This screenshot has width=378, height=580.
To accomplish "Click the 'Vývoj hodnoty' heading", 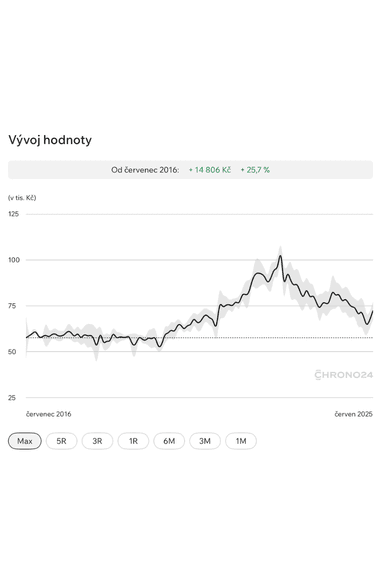I will pyautogui.click(x=50, y=140).
